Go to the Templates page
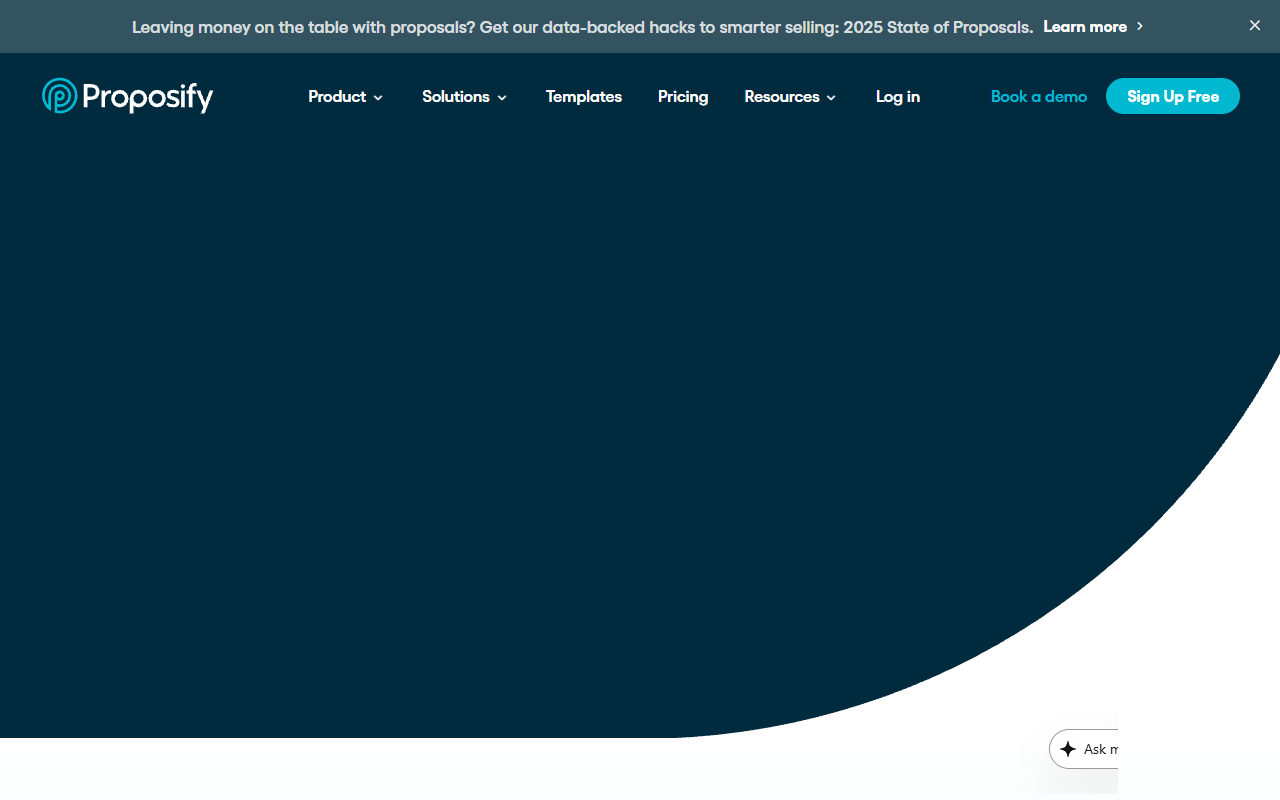 584,97
